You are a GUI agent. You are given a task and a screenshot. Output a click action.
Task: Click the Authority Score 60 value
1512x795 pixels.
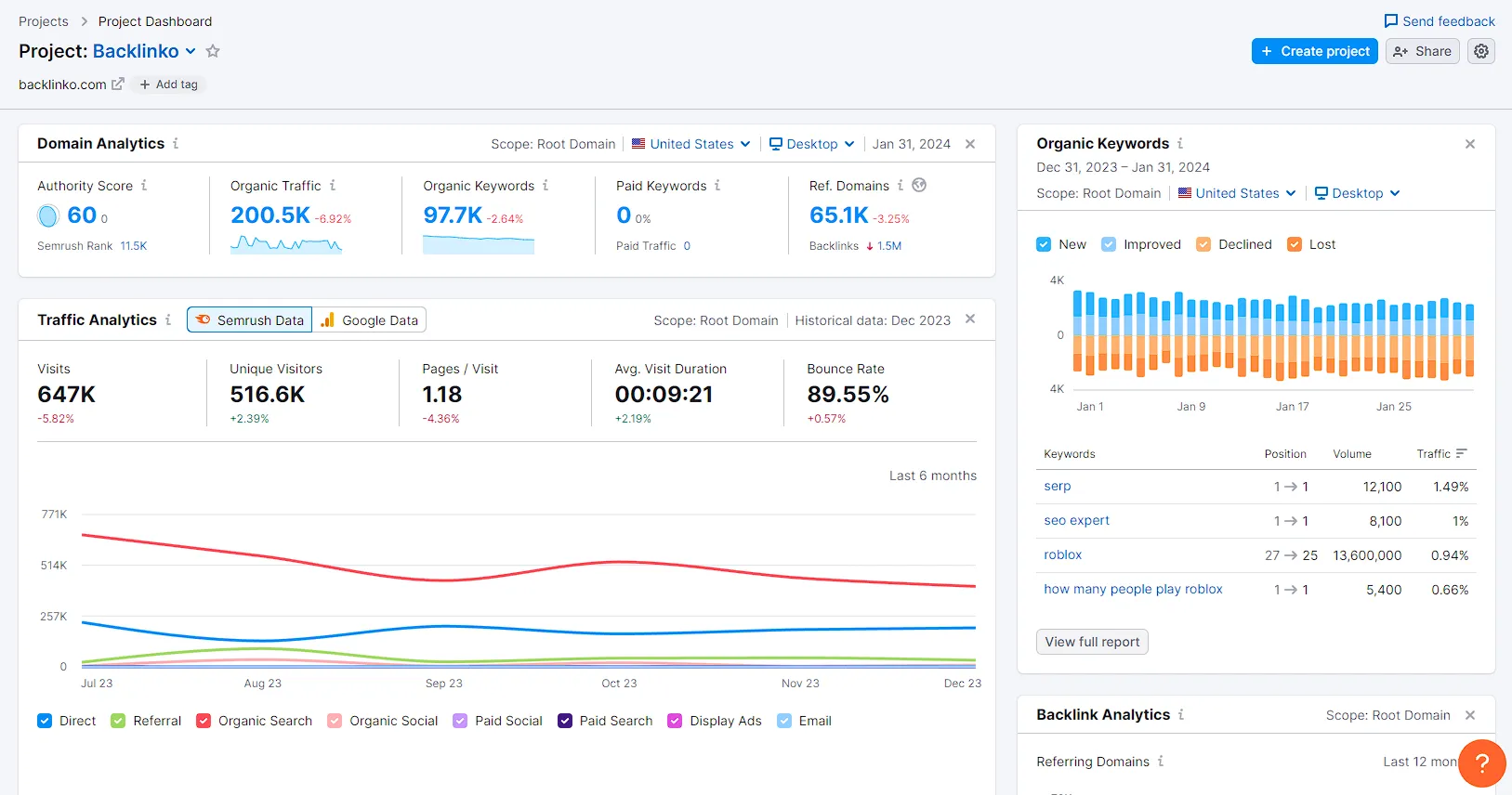click(x=82, y=215)
